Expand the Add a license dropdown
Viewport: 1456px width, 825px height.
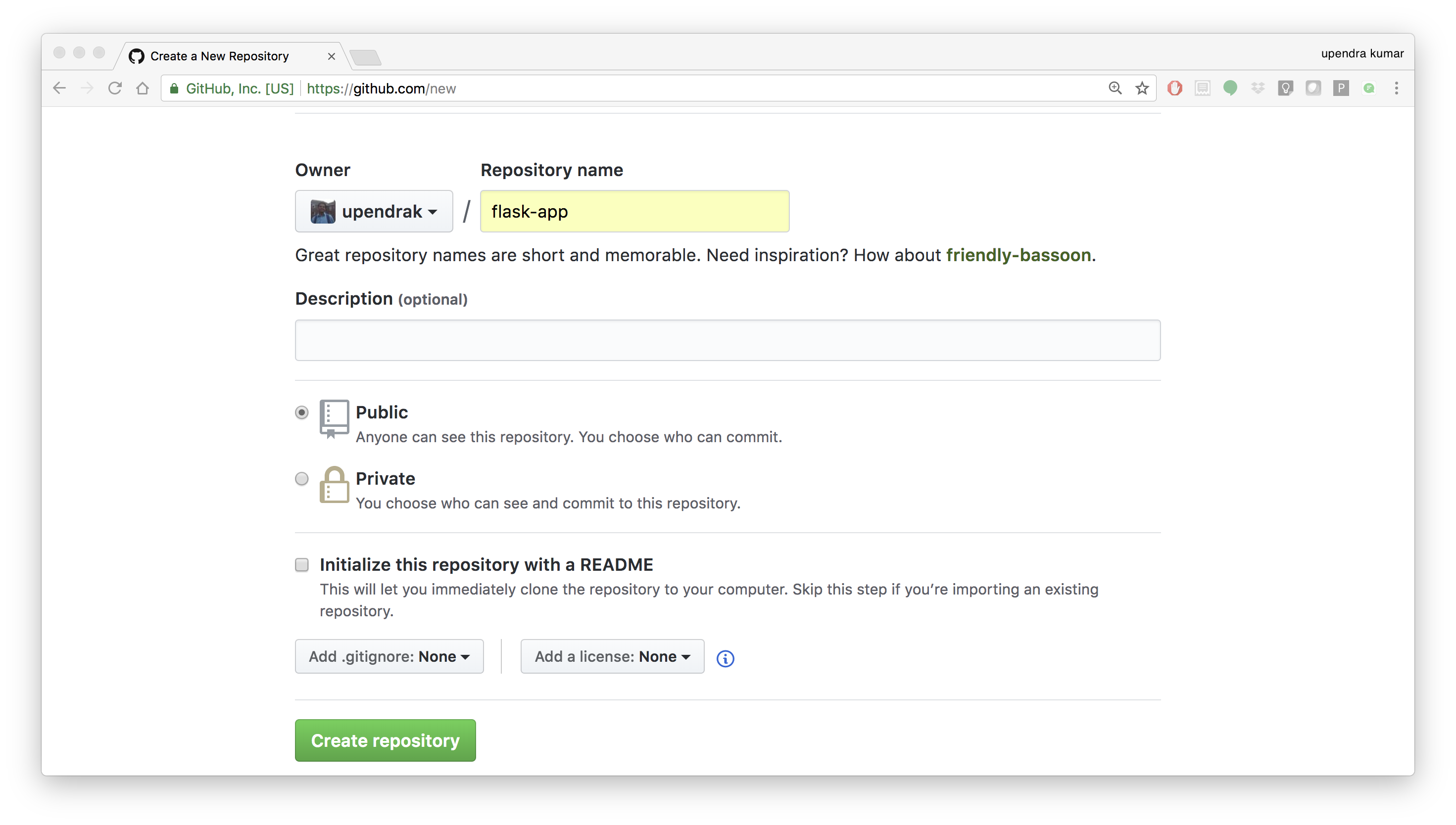[x=612, y=657]
